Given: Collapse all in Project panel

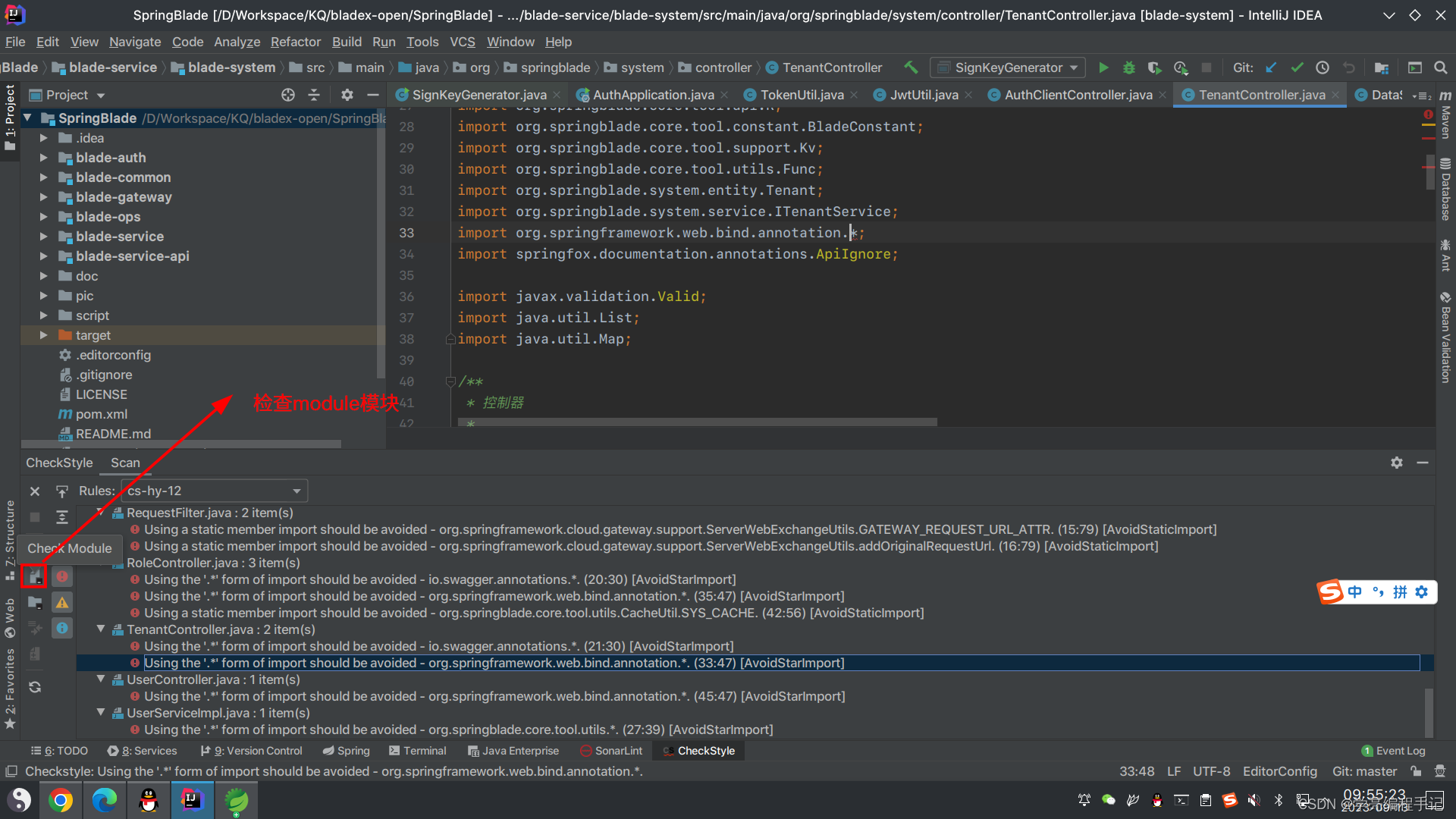Looking at the screenshot, I should [x=314, y=95].
